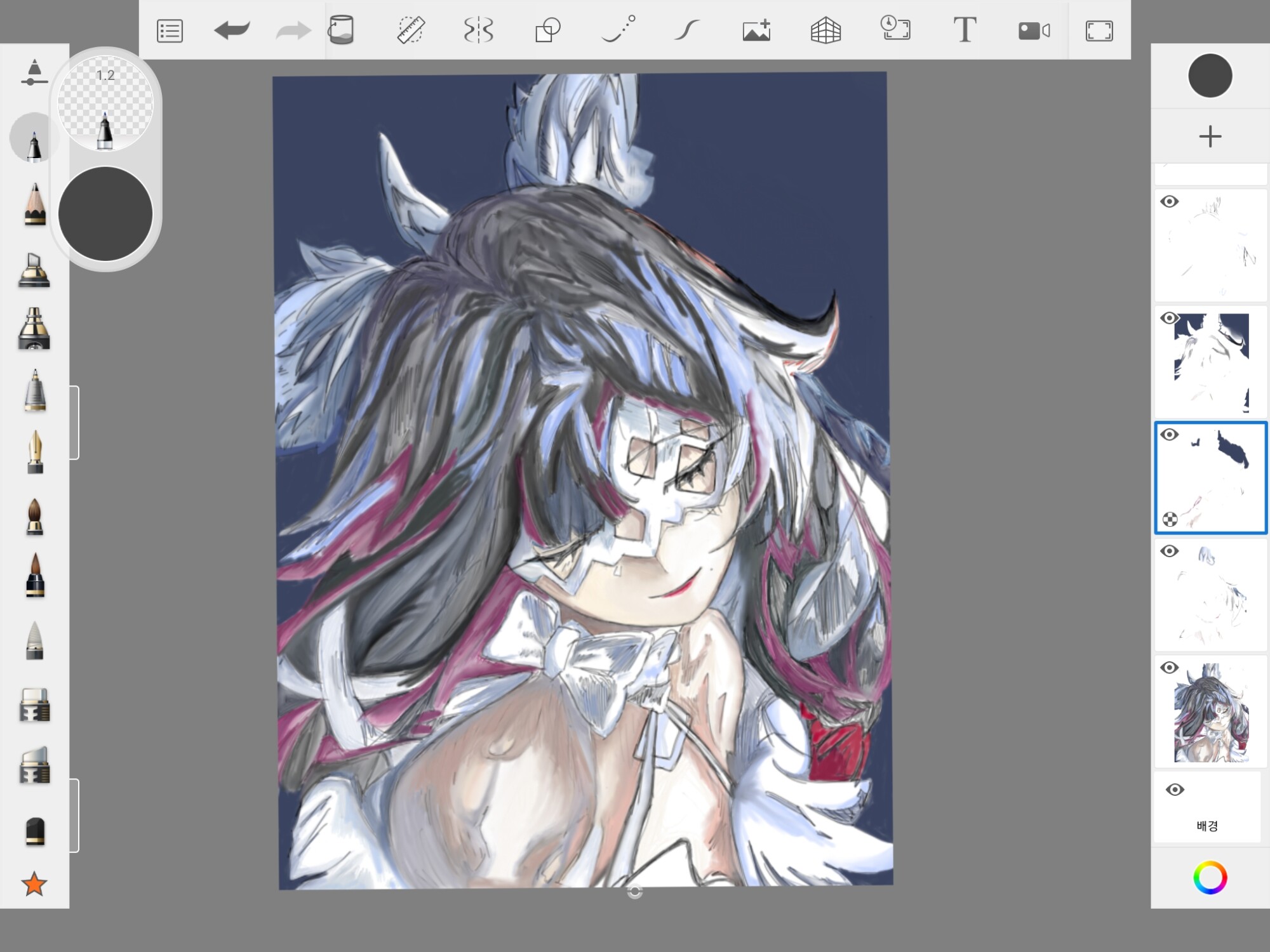
Task: Open the color wheel editor
Action: point(1210,878)
